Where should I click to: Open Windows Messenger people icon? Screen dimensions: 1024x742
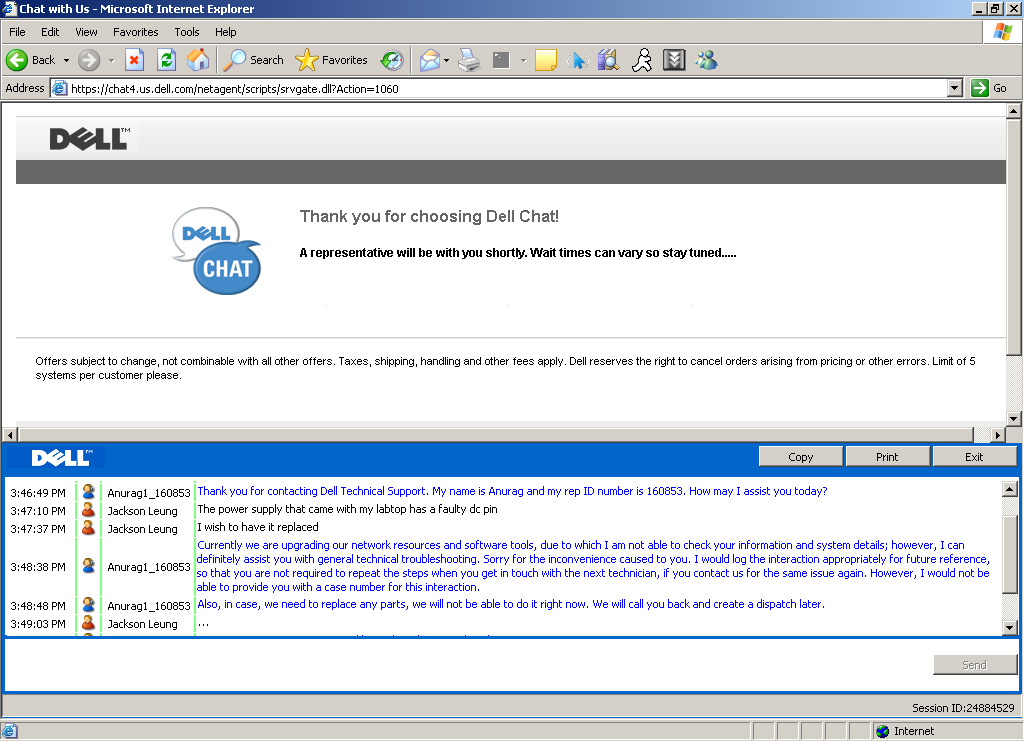click(706, 60)
